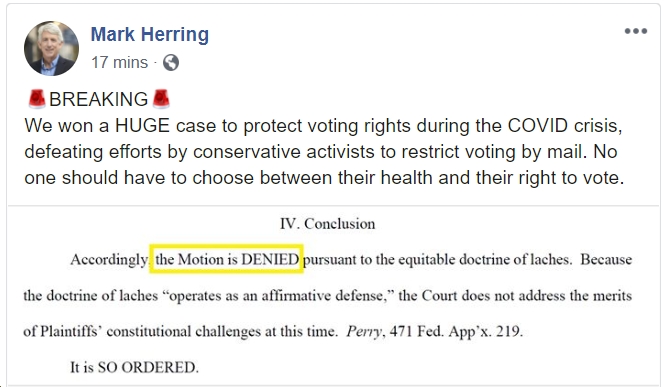Image resolution: width=672 pixels, height=387 pixels.
Task: Click the yellow highlighted 'the Motion is DENIED' box
Action: (x=226, y=258)
